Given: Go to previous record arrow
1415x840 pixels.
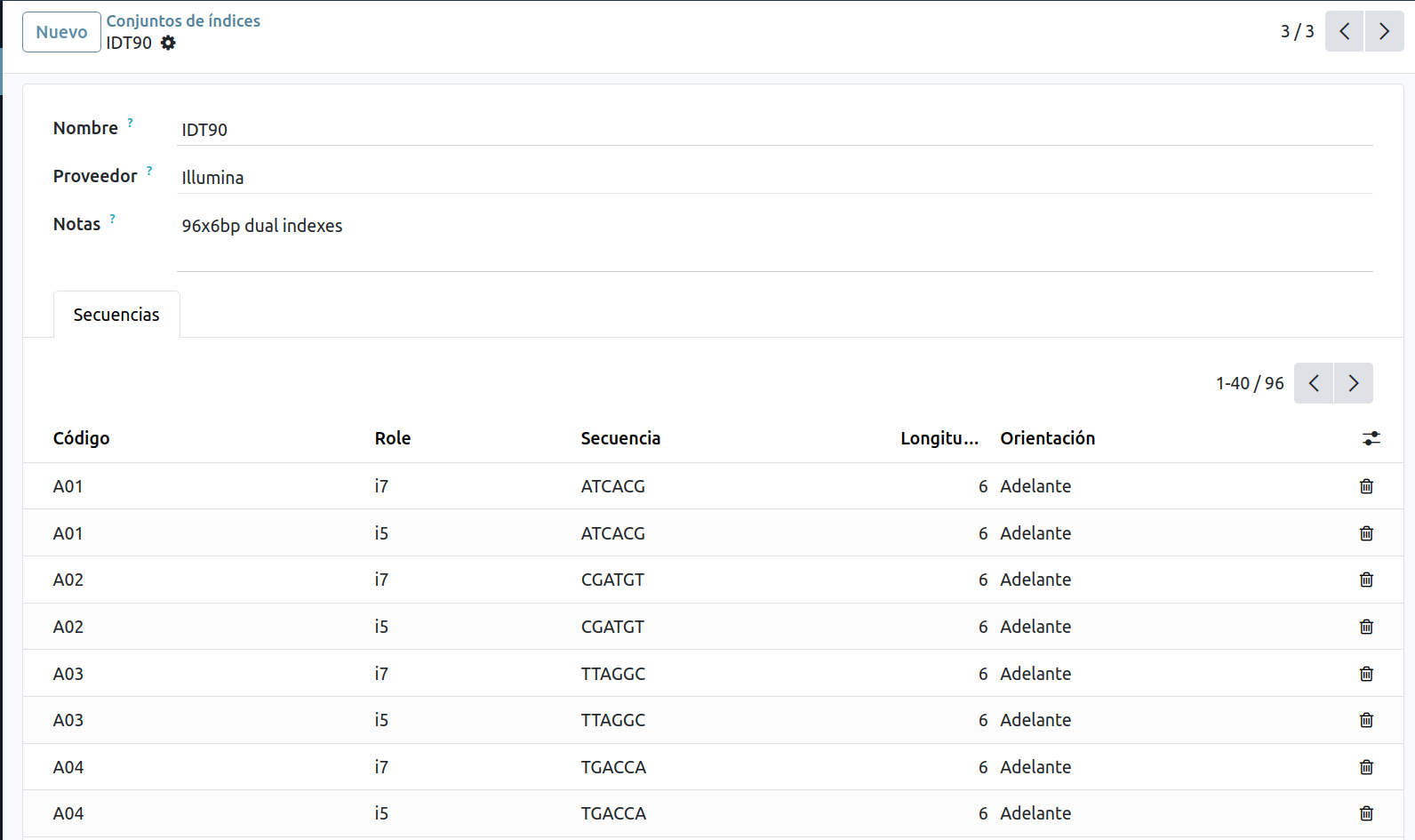Looking at the screenshot, I should pos(1344,32).
